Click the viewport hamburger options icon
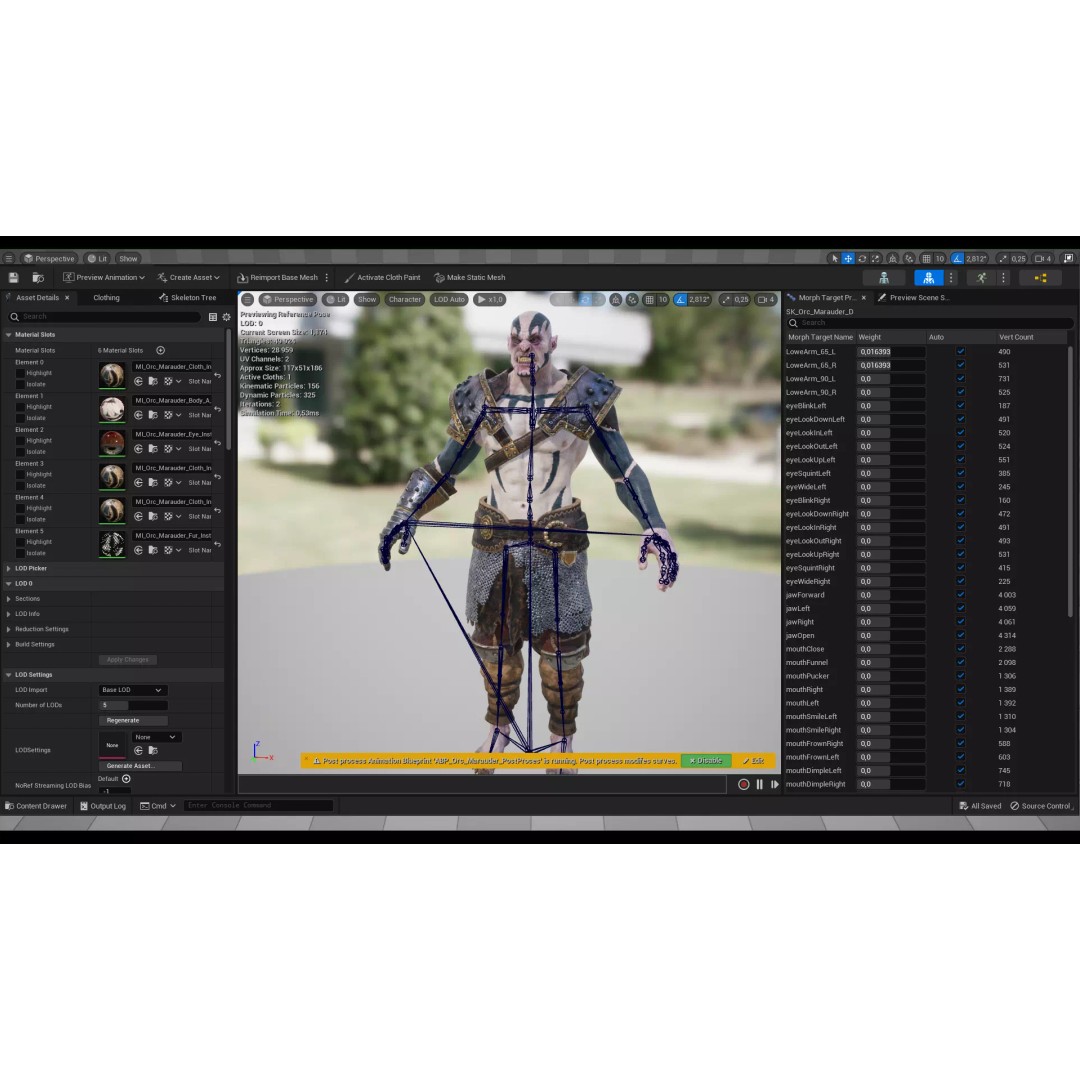Screen dimensions: 1080x1080 [x=247, y=300]
